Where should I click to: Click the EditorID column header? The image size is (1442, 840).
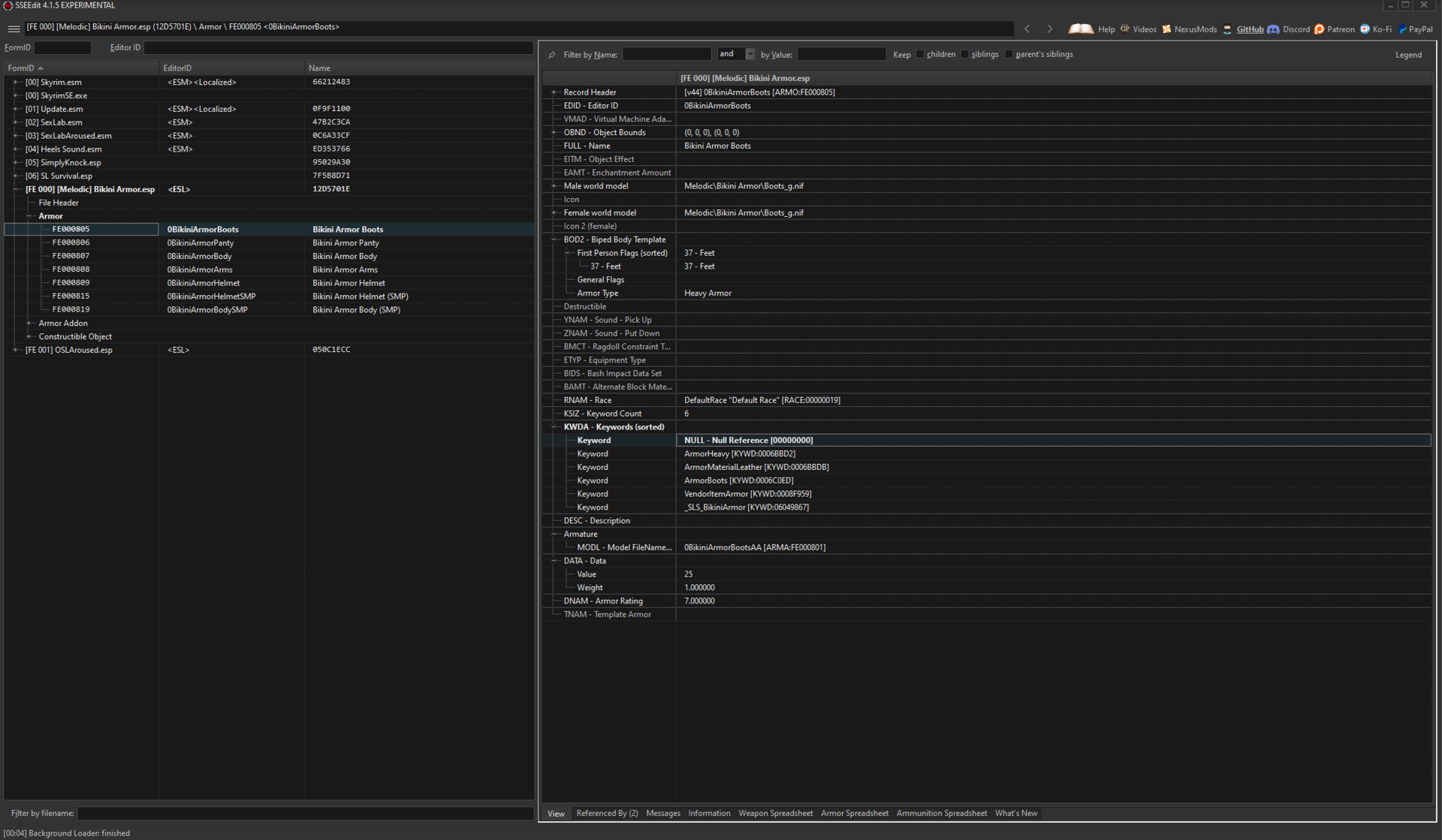click(231, 68)
